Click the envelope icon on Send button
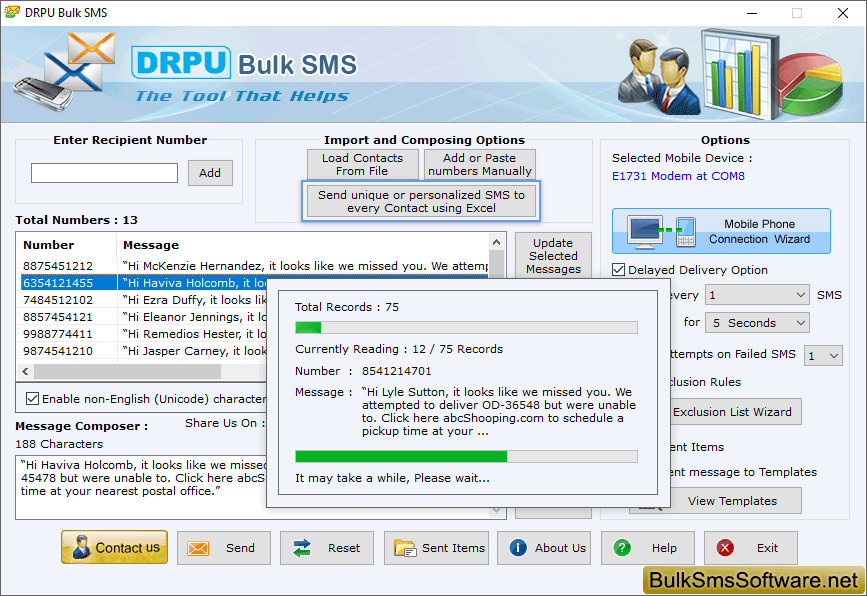The height and width of the screenshot is (596, 867). [197, 548]
